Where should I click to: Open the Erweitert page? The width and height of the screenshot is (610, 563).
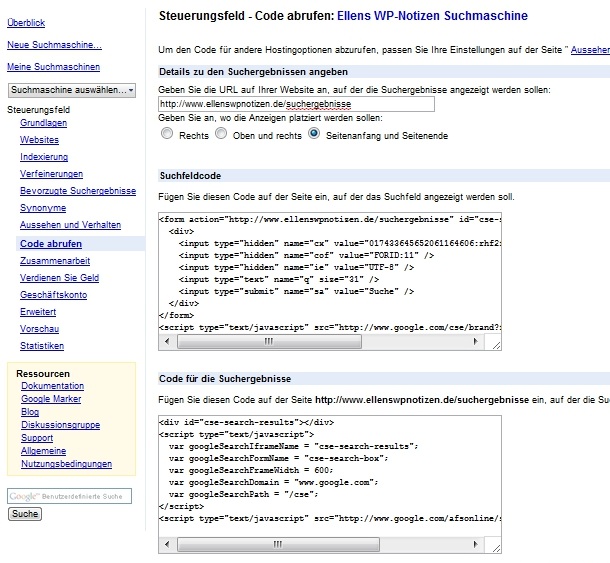coord(38,312)
